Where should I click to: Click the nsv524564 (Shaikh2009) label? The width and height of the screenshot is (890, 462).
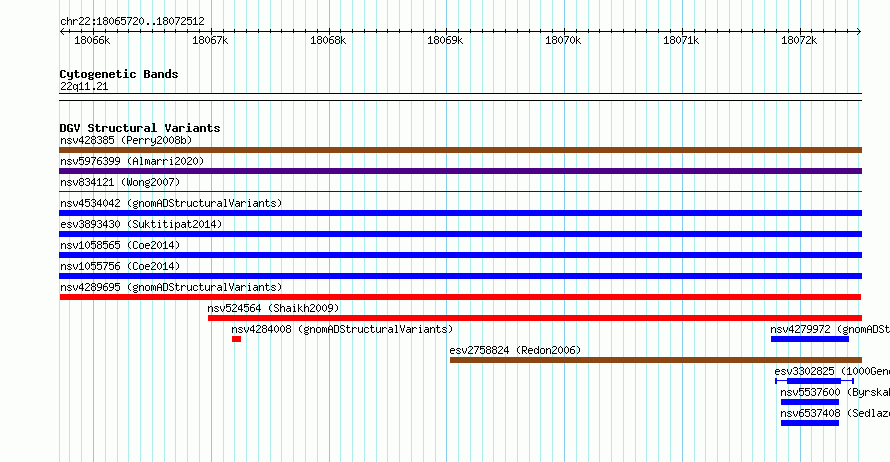point(273,308)
